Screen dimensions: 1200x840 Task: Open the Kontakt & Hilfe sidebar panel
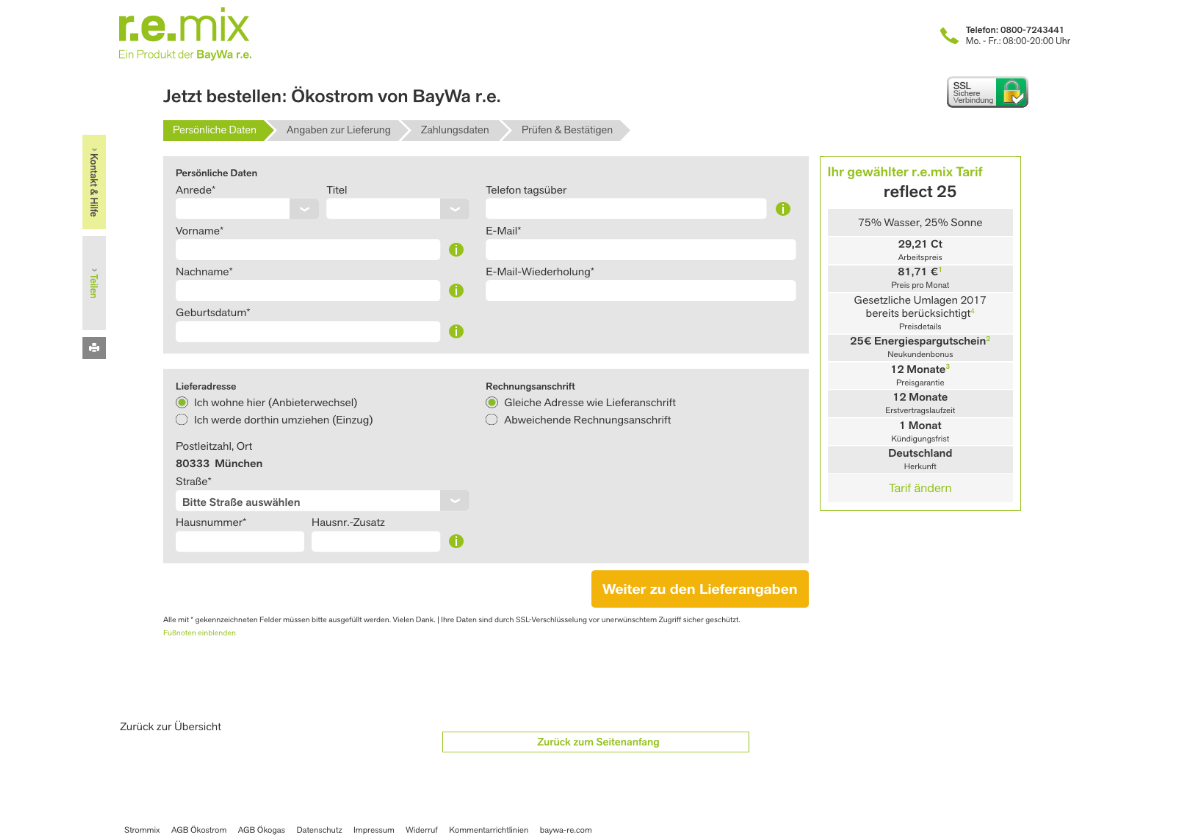[x=93, y=181]
